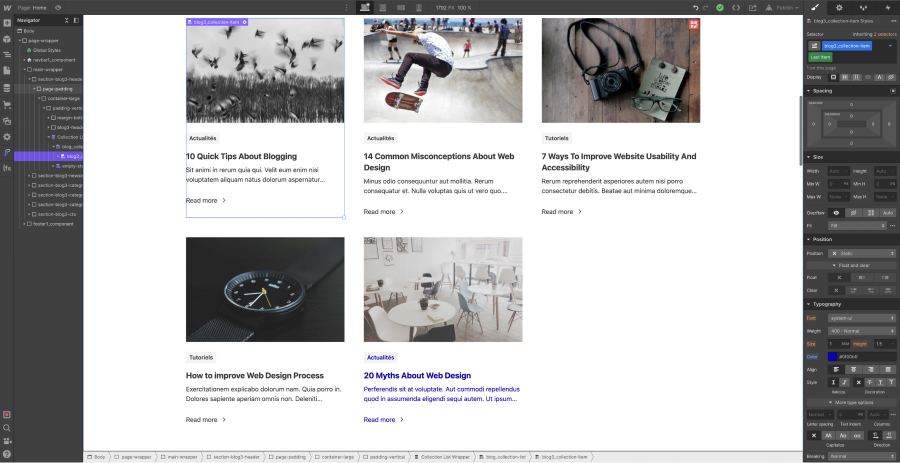Switch to the tablet breakpoint icon

[383, 7]
